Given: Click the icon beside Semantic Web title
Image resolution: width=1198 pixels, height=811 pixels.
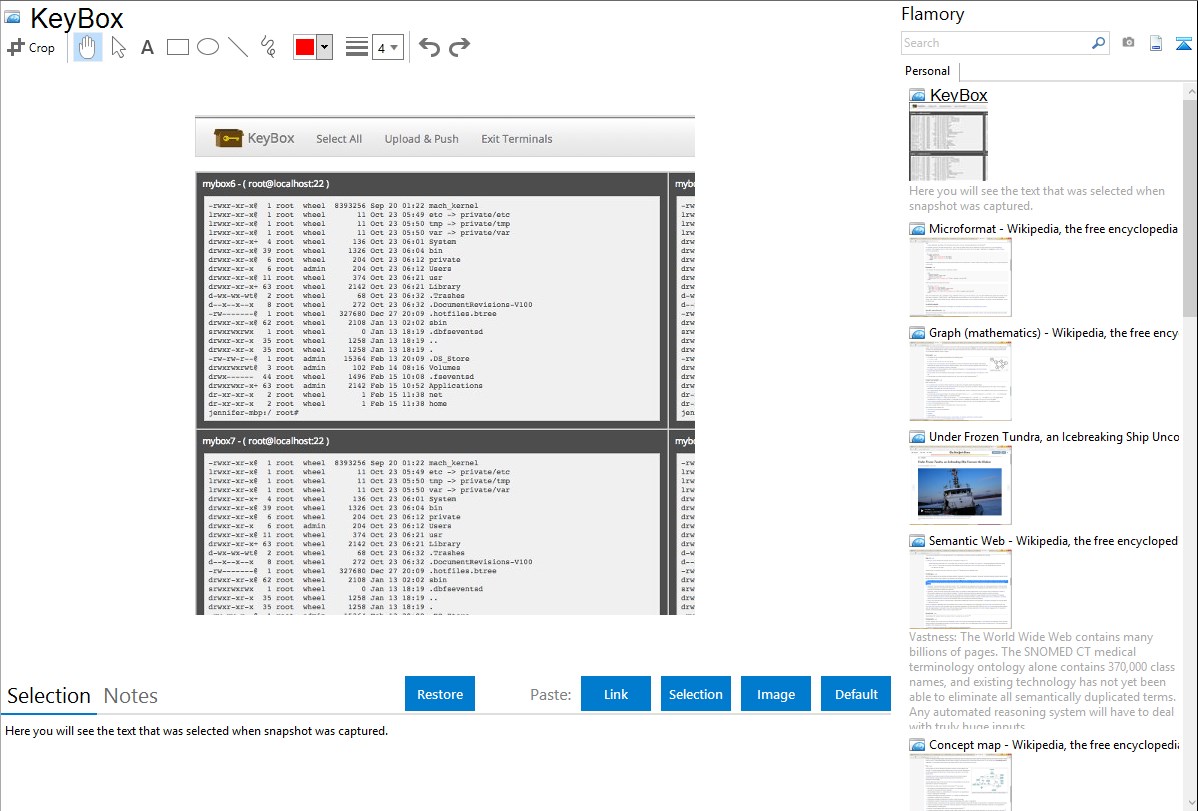Looking at the screenshot, I should tap(917, 541).
